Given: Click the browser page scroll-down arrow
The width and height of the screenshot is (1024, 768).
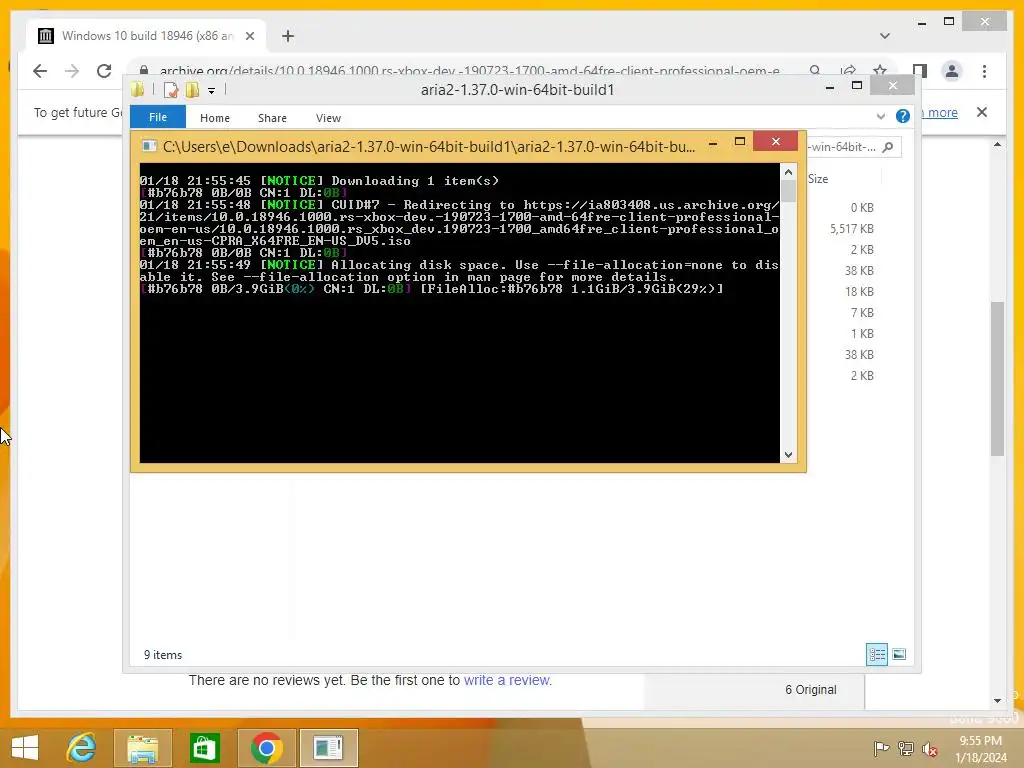Looking at the screenshot, I should click(x=997, y=701).
